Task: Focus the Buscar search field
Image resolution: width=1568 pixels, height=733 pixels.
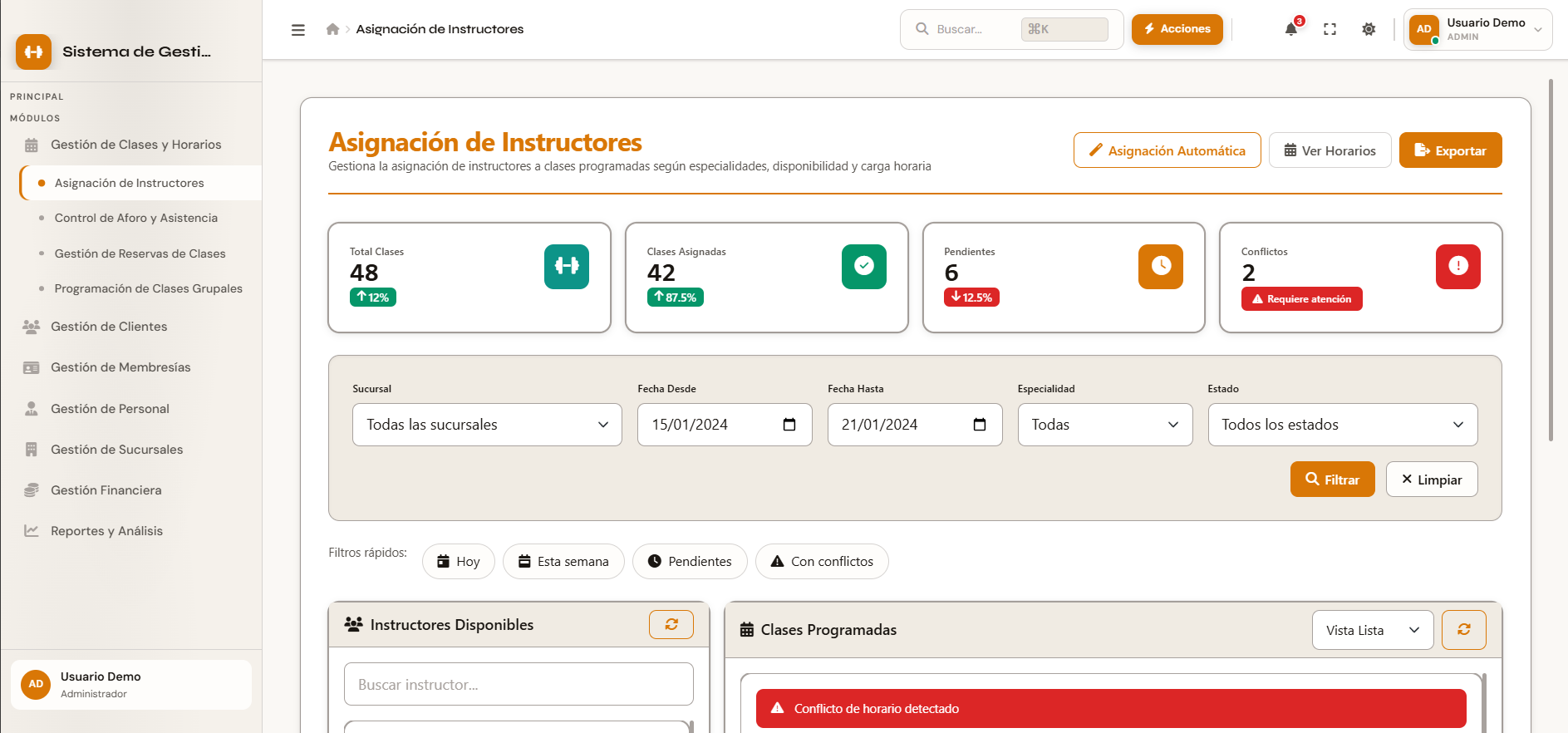Action: coord(1011,29)
